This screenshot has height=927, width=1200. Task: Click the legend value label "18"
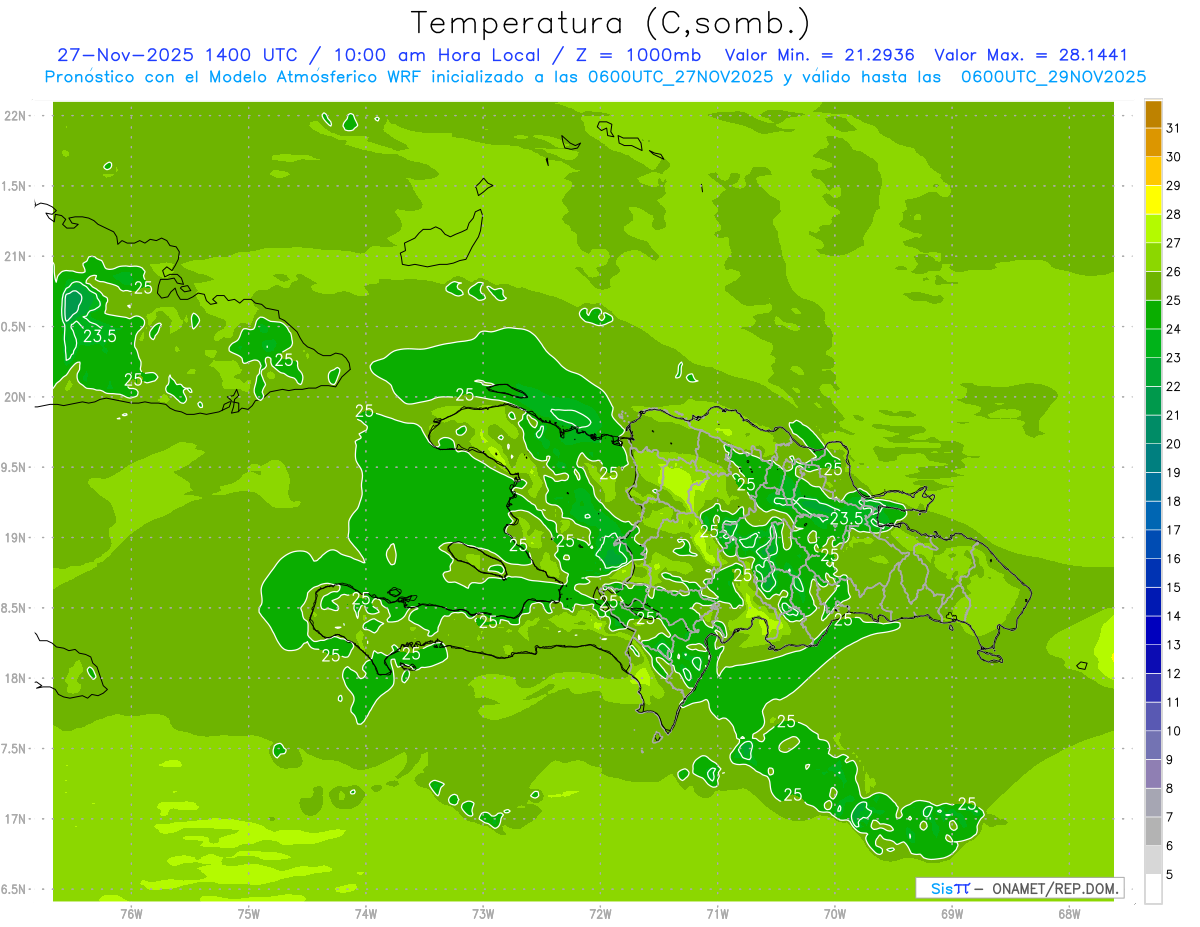1174,502
